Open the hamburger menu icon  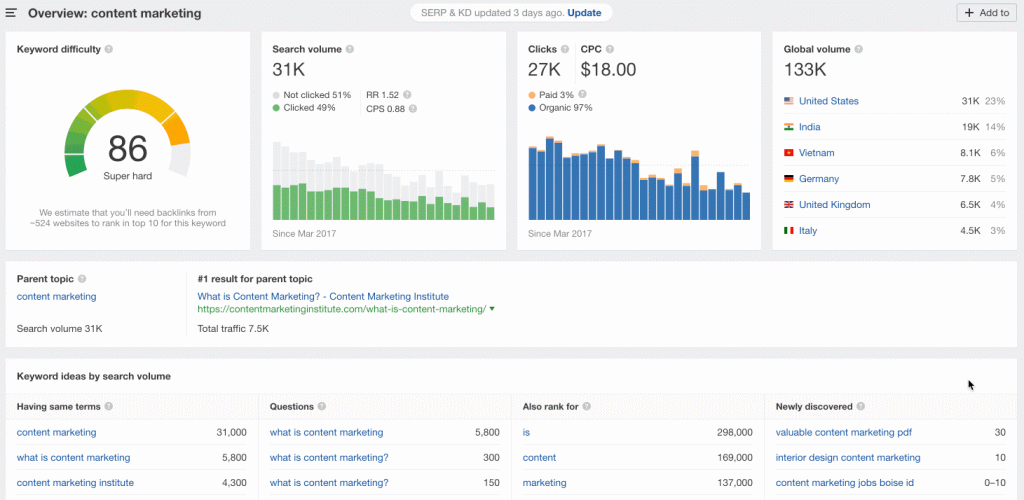click(12, 14)
